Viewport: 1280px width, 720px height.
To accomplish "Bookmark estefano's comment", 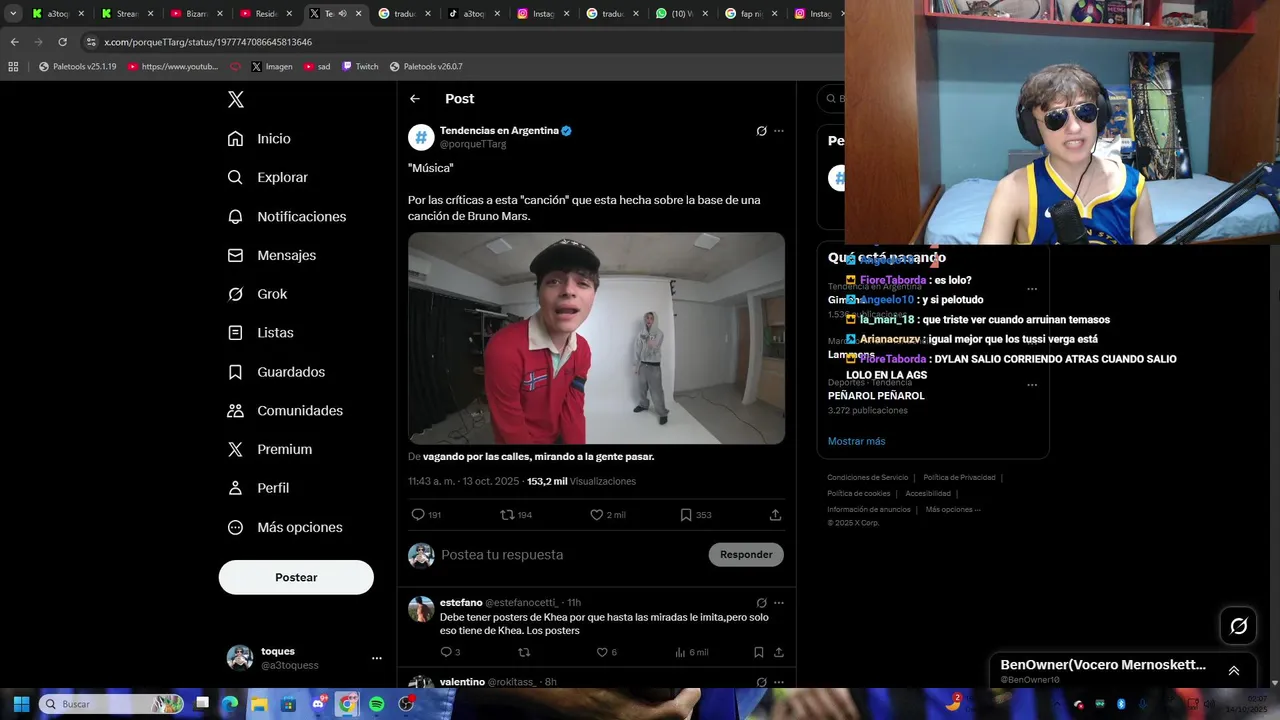I will [759, 652].
